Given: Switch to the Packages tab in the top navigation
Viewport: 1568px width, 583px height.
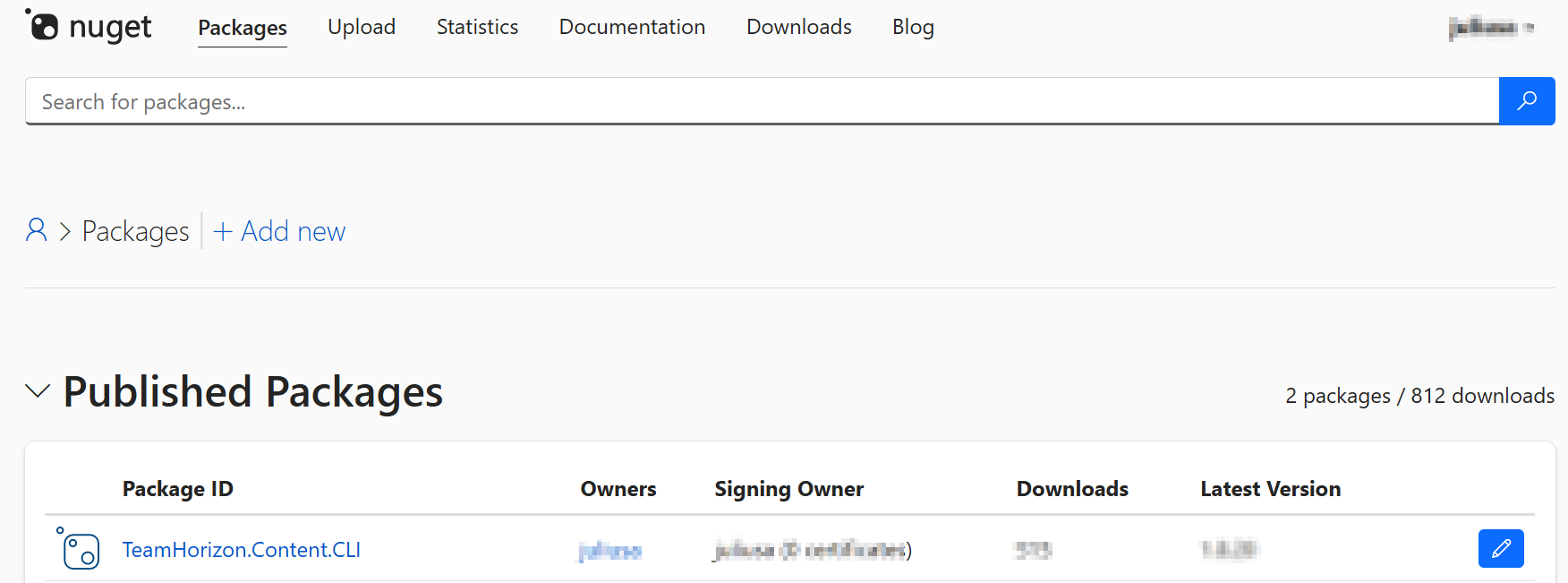Looking at the screenshot, I should (x=243, y=28).
